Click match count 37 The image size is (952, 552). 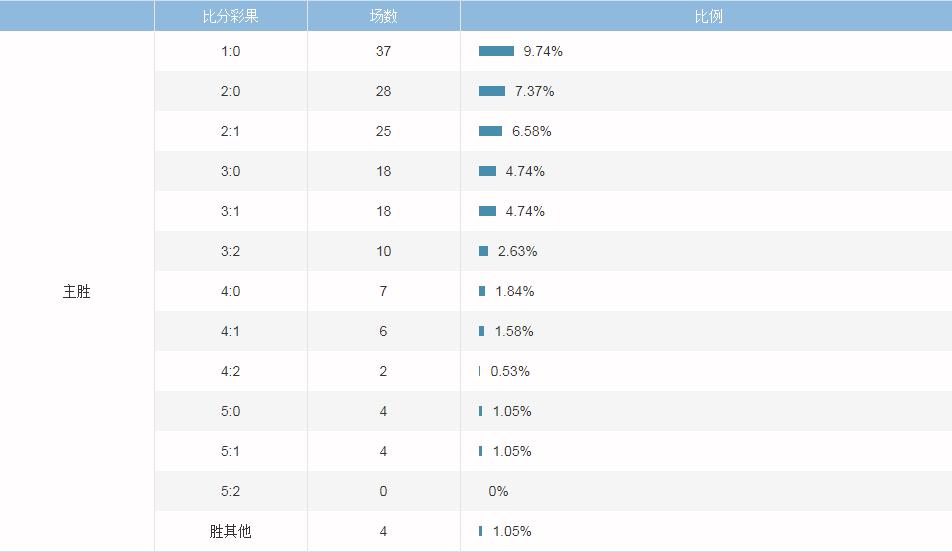(x=383, y=51)
